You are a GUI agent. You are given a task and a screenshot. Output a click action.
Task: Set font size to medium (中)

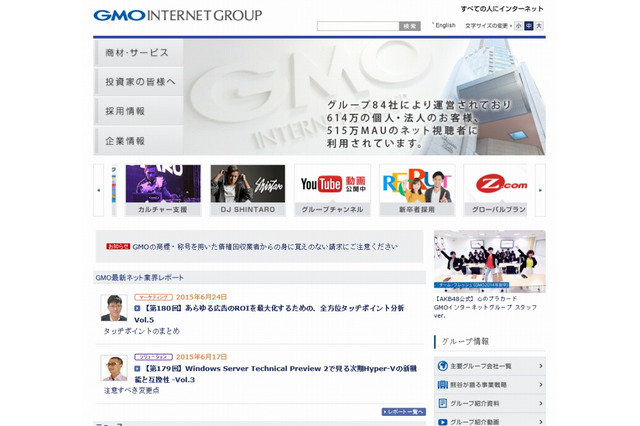click(x=529, y=26)
